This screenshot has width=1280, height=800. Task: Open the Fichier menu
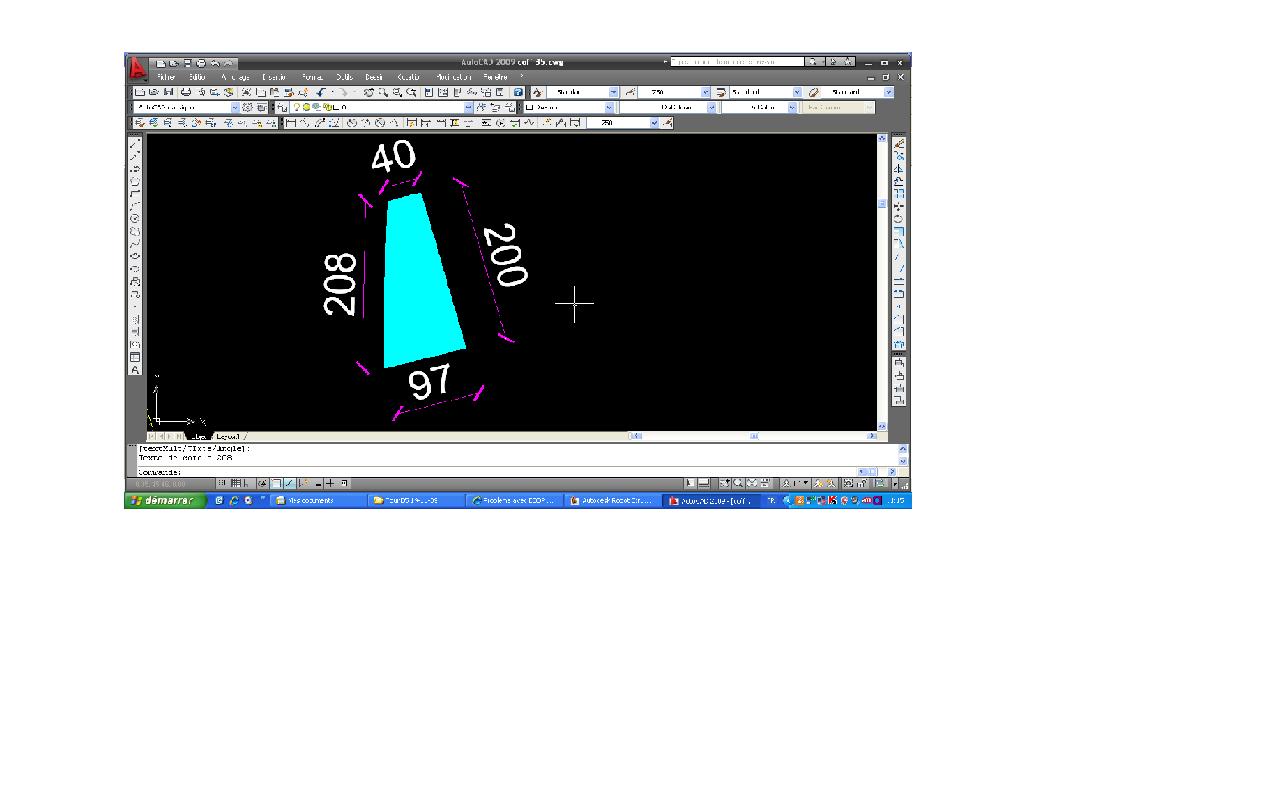click(166, 77)
